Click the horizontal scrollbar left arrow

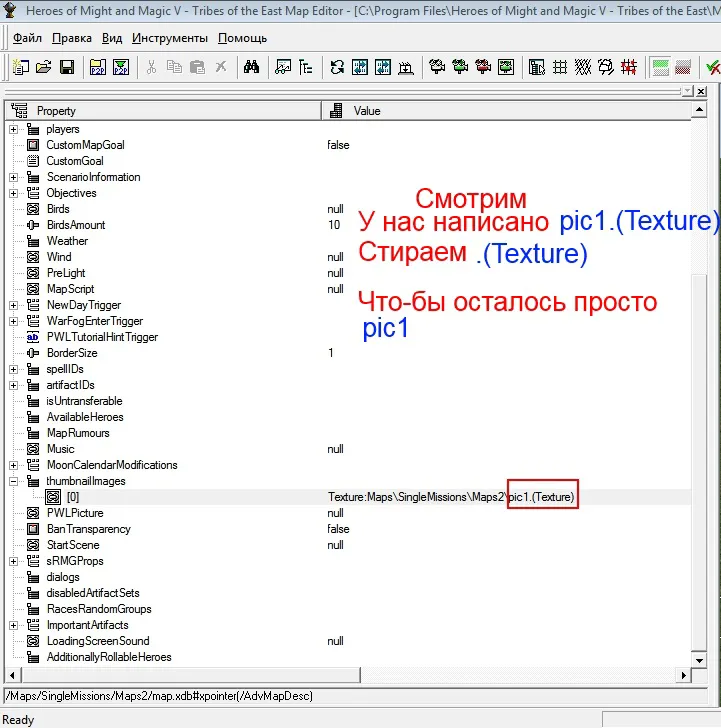[x=13, y=676]
